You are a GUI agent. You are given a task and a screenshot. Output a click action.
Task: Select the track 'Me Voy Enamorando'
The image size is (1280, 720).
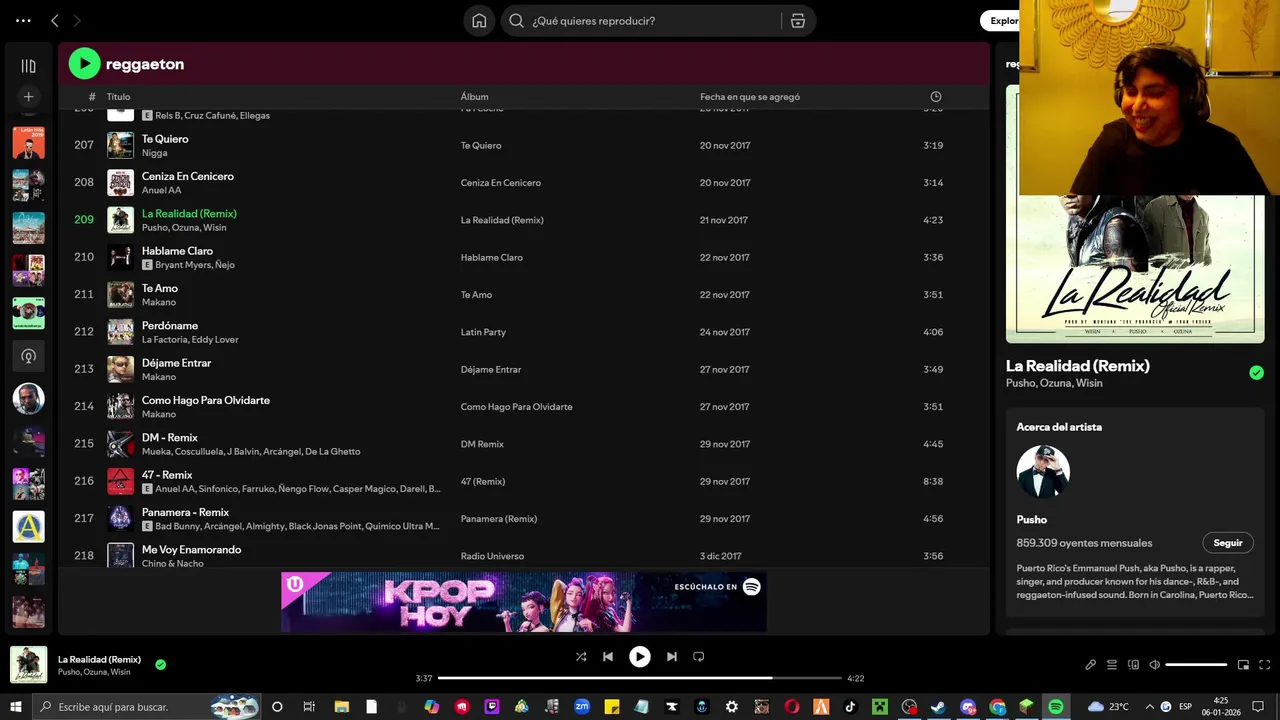click(x=191, y=549)
